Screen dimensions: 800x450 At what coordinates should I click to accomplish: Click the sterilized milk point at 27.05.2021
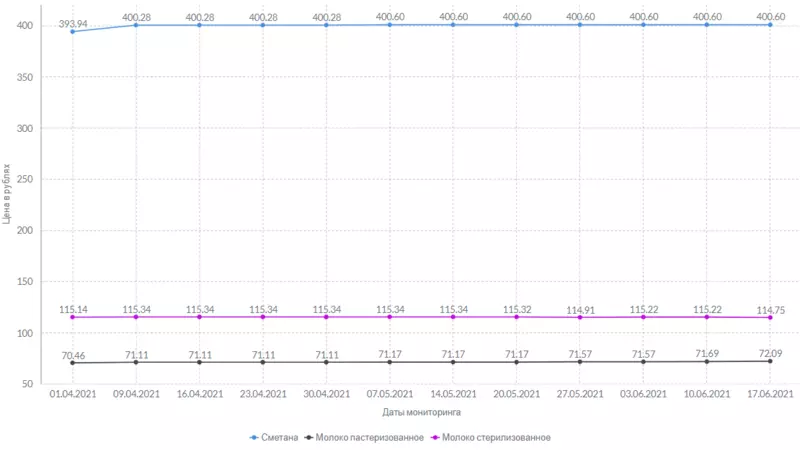(x=580, y=318)
